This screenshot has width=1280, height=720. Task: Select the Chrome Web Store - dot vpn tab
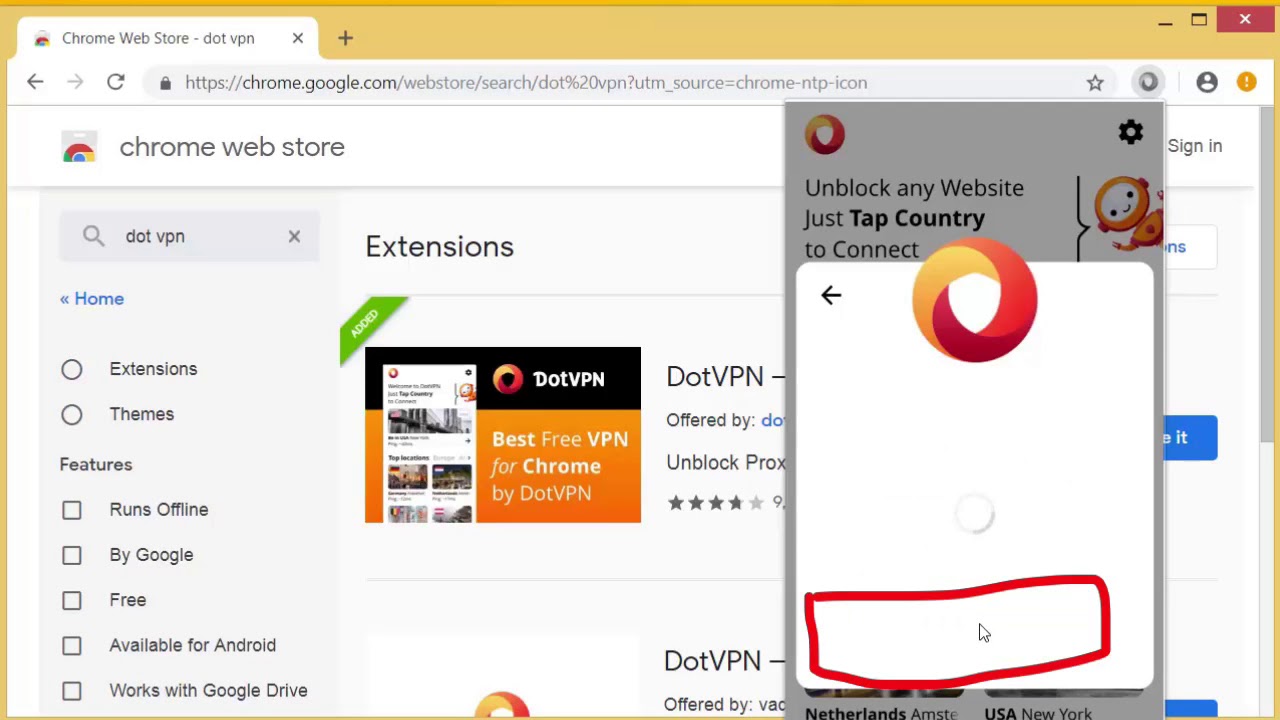[x=168, y=38]
